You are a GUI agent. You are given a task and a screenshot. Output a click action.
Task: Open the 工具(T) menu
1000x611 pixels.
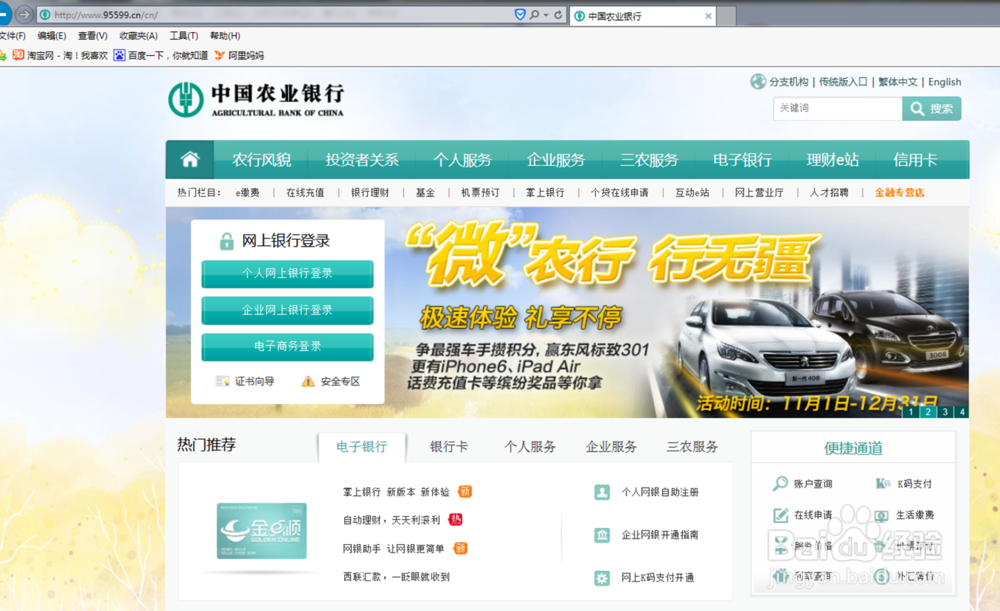(184, 36)
